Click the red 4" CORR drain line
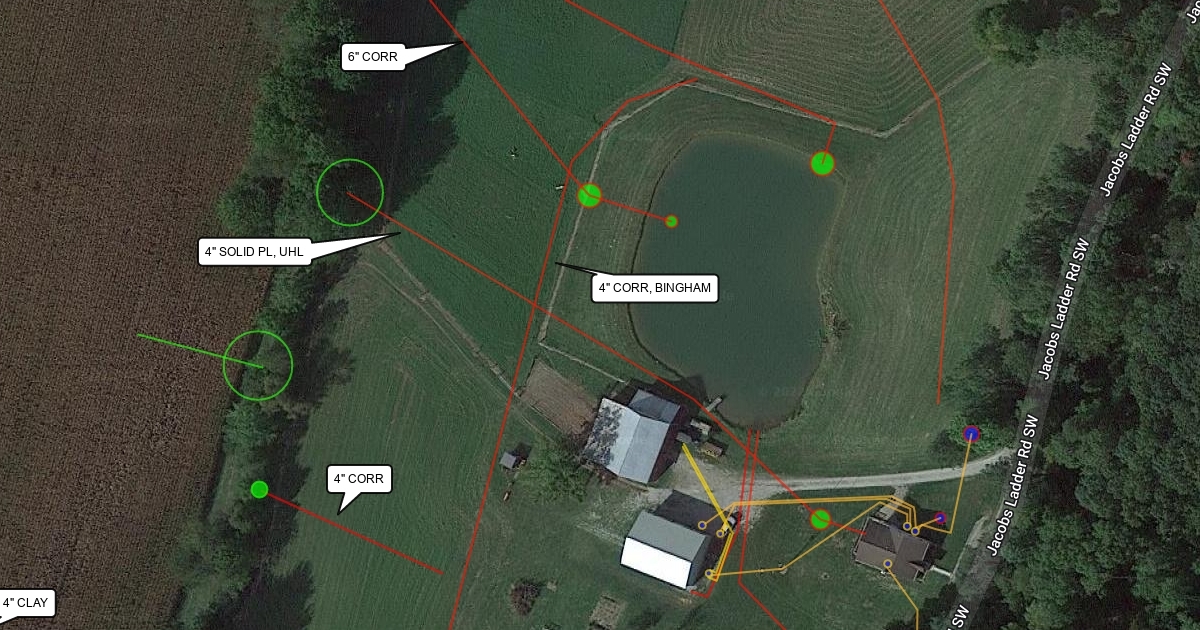 point(351,531)
